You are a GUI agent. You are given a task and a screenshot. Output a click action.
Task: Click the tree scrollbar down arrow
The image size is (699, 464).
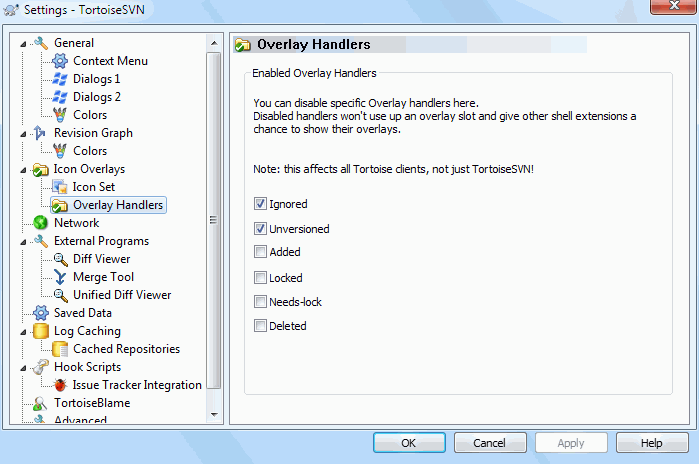(x=214, y=415)
